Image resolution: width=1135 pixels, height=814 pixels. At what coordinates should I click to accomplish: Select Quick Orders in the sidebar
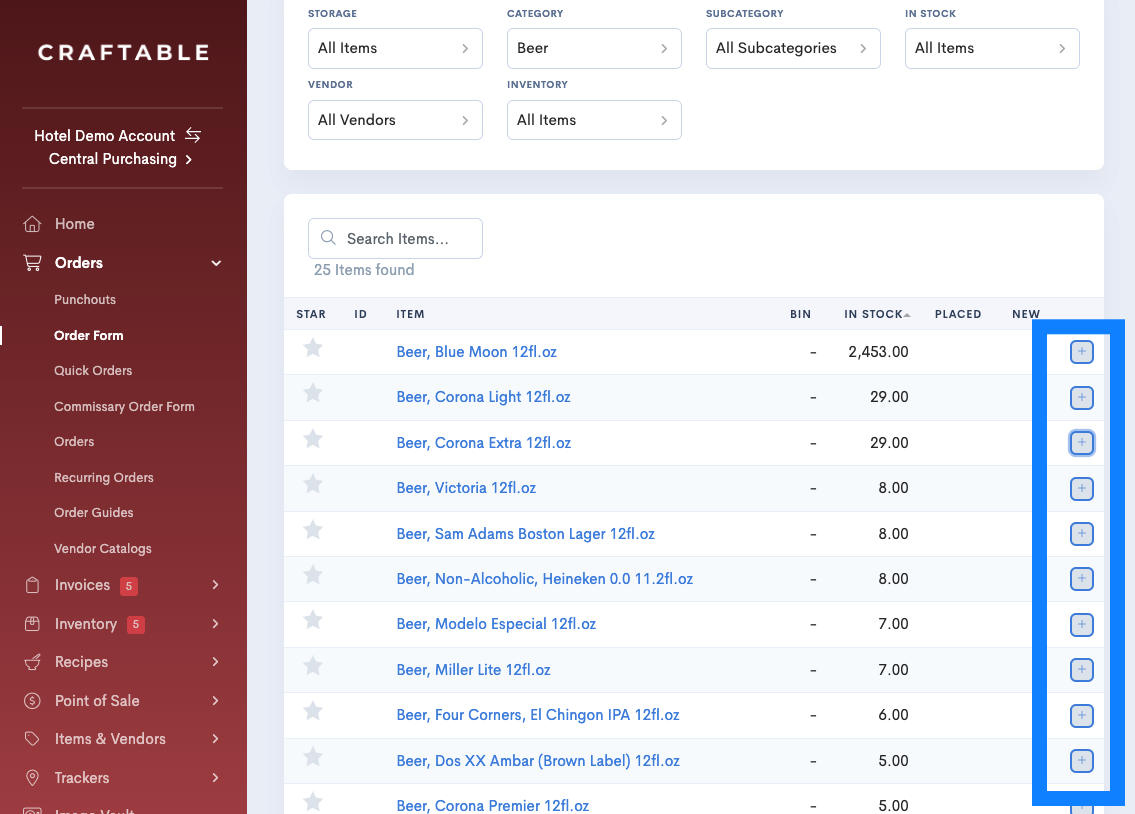(x=93, y=370)
